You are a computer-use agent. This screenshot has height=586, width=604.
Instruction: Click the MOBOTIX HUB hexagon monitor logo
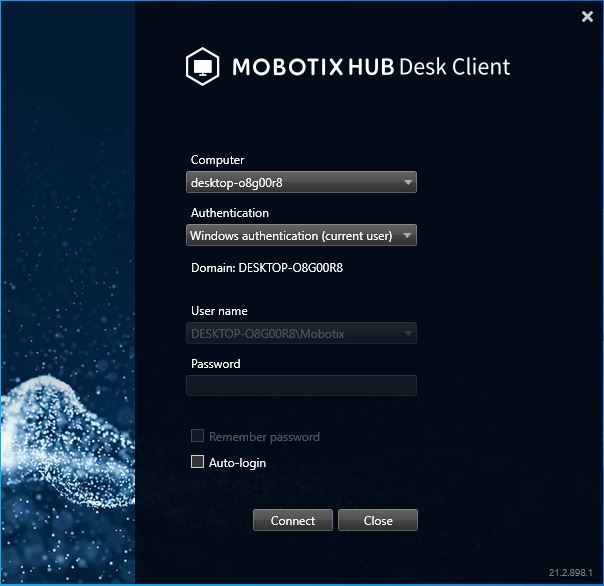click(x=203, y=67)
